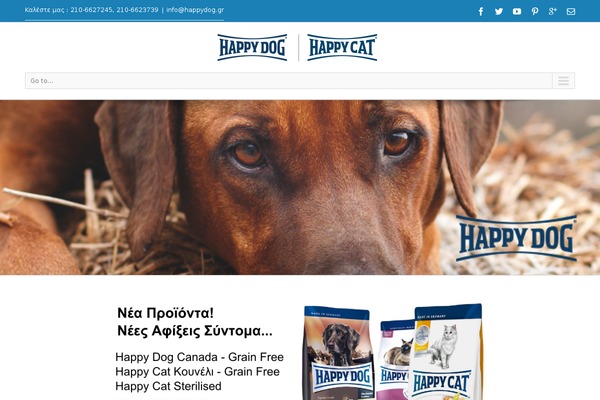Click the Happy Cat header logo

(342, 47)
